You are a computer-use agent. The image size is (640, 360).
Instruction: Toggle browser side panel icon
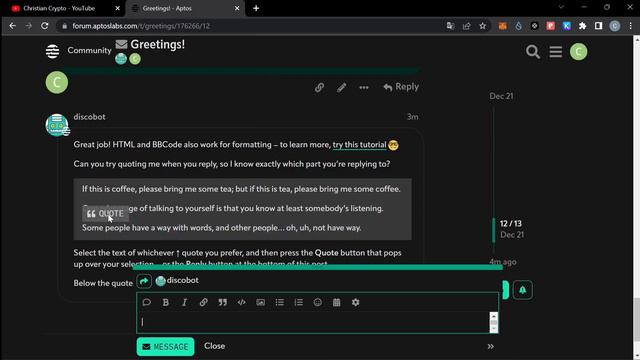(598, 26)
